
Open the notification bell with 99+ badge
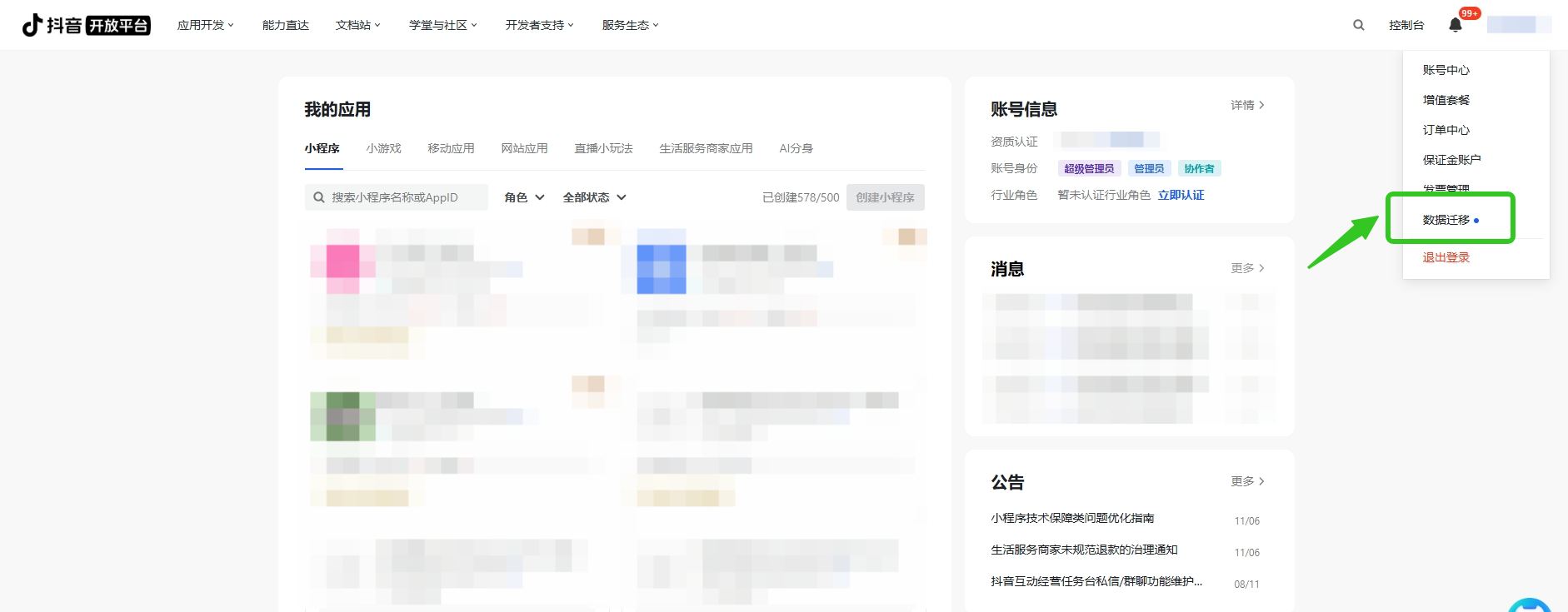click(1456, 25)
